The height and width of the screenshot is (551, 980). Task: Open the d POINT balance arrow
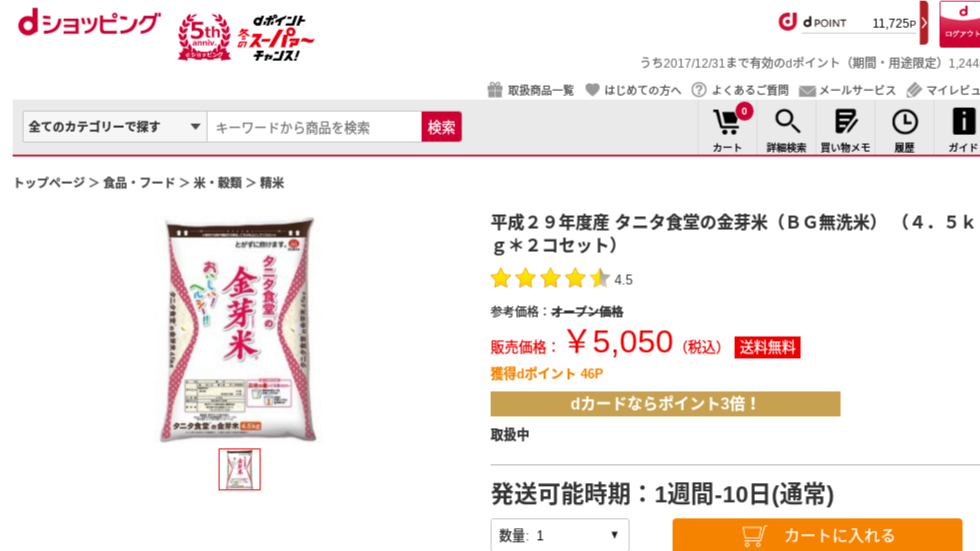[924, 23]
